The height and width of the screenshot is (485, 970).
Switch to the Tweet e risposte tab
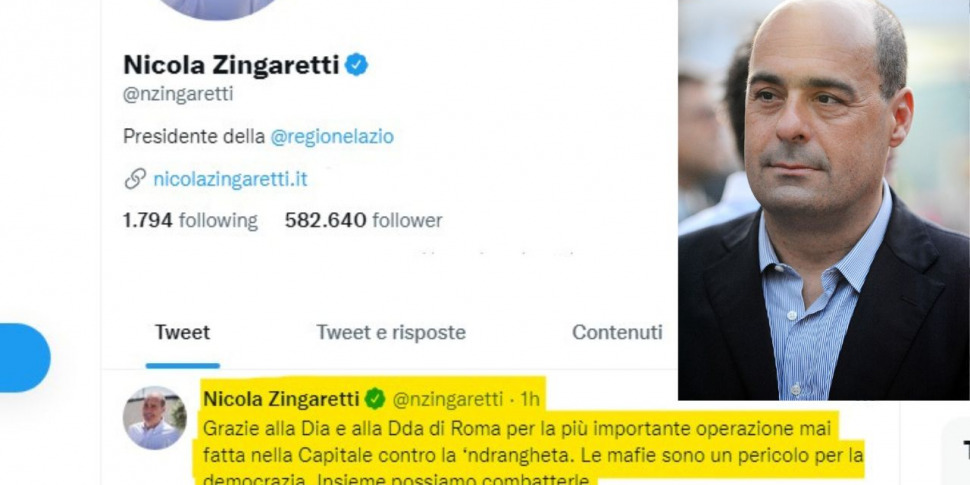[391, 332]
